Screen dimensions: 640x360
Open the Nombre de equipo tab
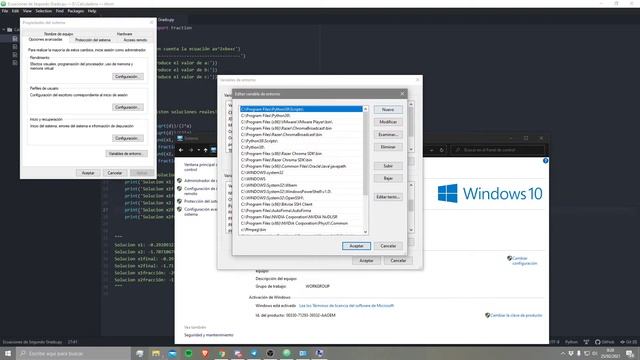tap(58, 34)
